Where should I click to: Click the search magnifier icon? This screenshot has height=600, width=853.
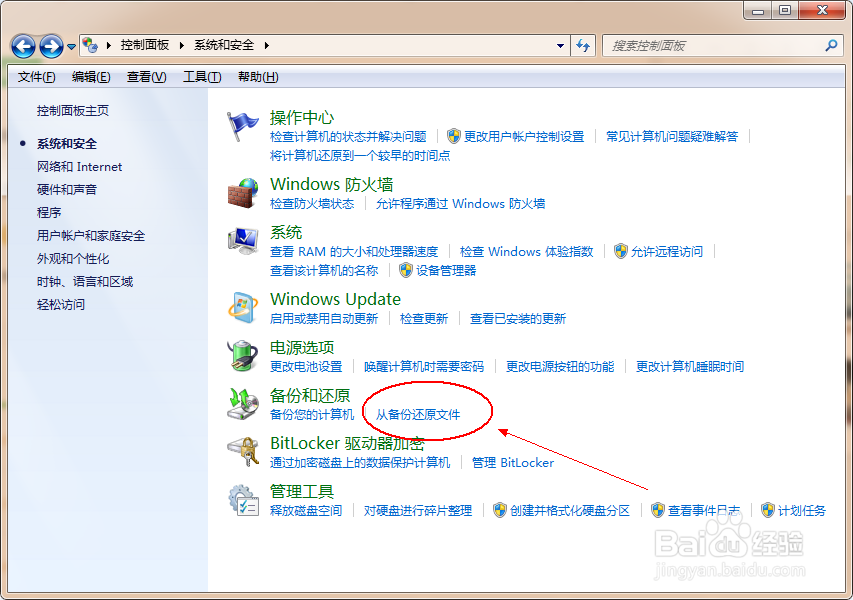pos(832,45)
